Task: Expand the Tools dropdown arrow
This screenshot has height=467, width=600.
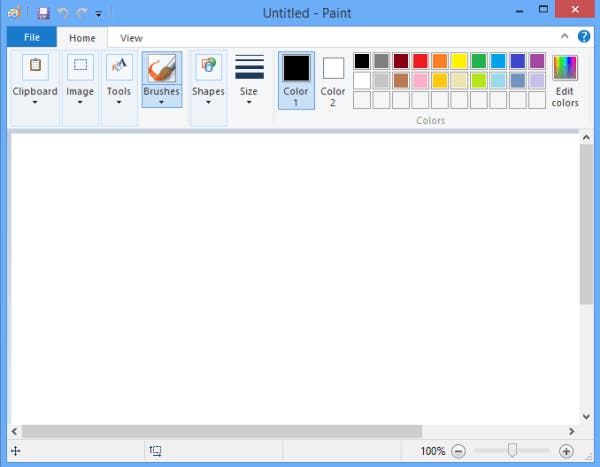Action: (x=119, y=102)
